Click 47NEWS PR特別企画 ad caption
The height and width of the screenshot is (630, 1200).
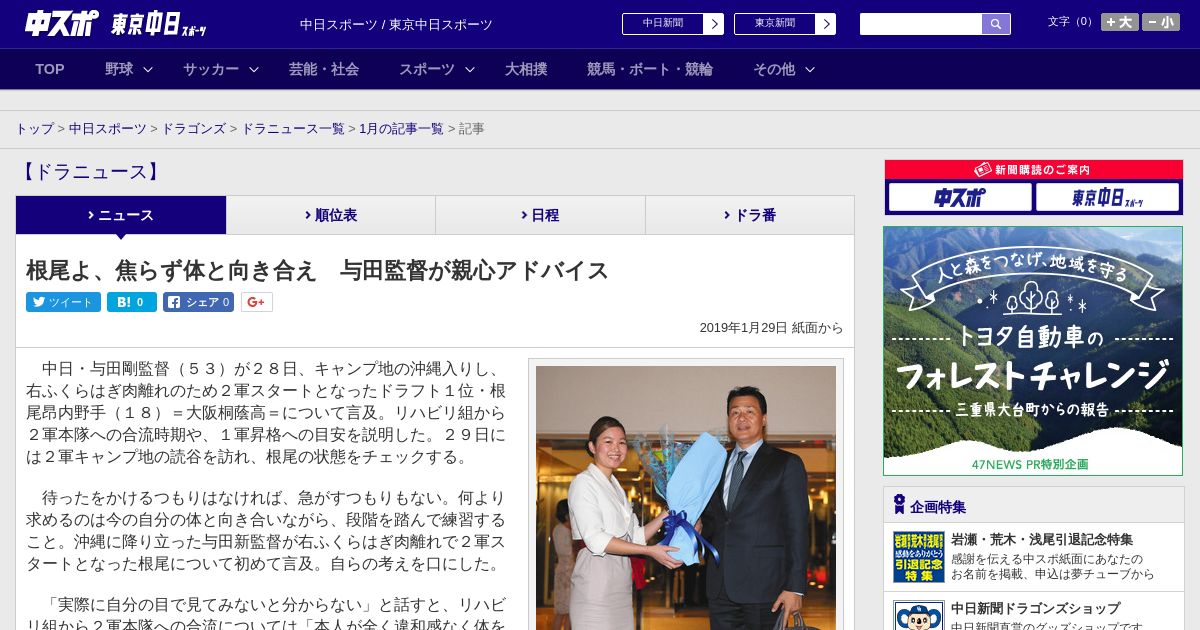(1030, 465)
